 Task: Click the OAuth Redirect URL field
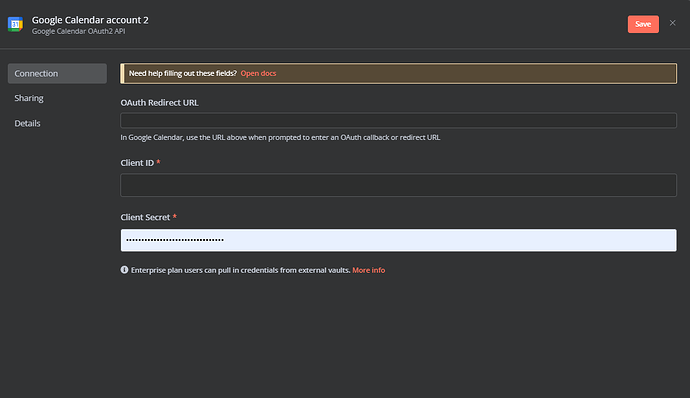(398, 121)
